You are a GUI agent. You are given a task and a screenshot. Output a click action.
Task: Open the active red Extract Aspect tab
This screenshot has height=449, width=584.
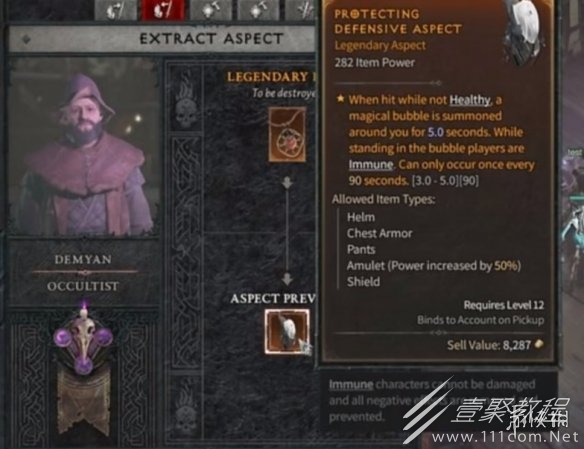point(163,10)
